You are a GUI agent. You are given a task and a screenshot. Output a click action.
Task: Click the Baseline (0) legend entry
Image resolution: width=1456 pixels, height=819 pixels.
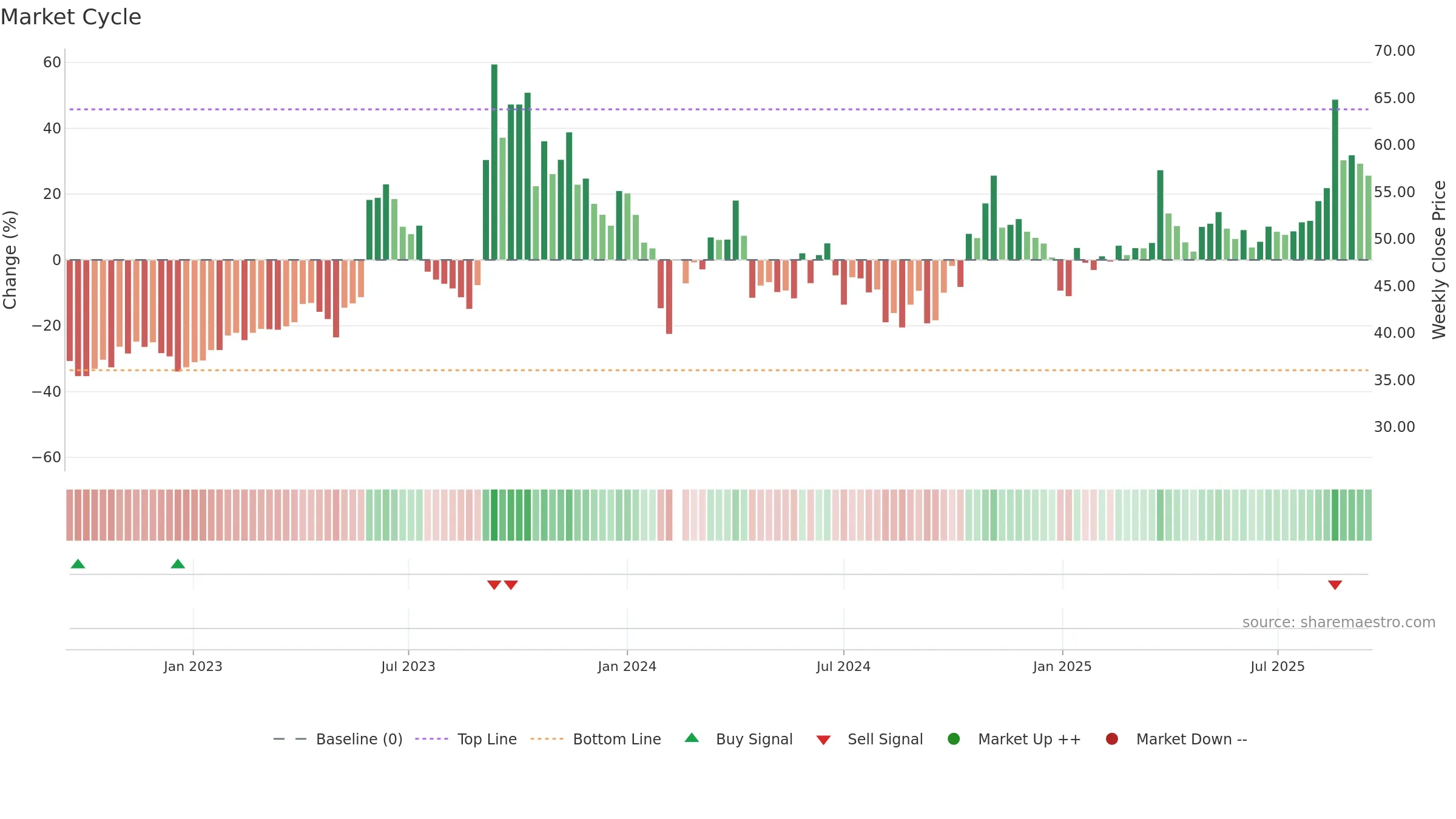coord(338,739)
